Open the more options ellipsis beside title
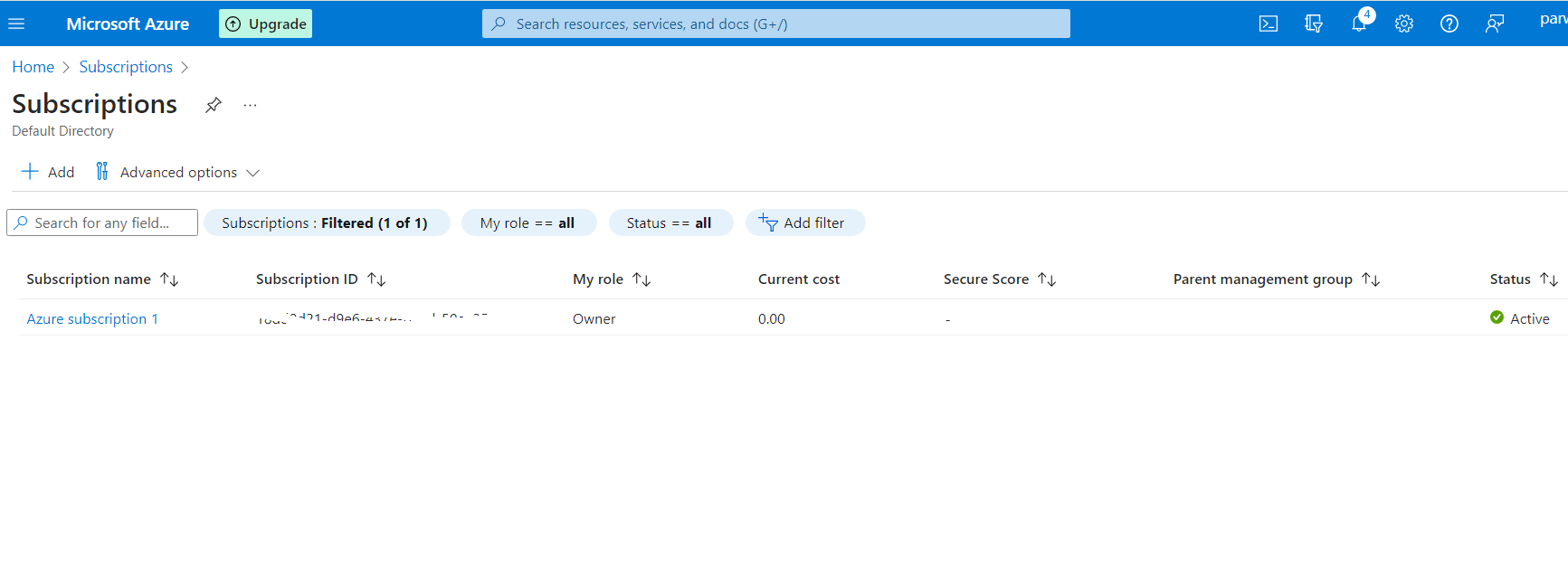Image resolution: width=1568 pixels, height=568 pixels. [250, 105]
